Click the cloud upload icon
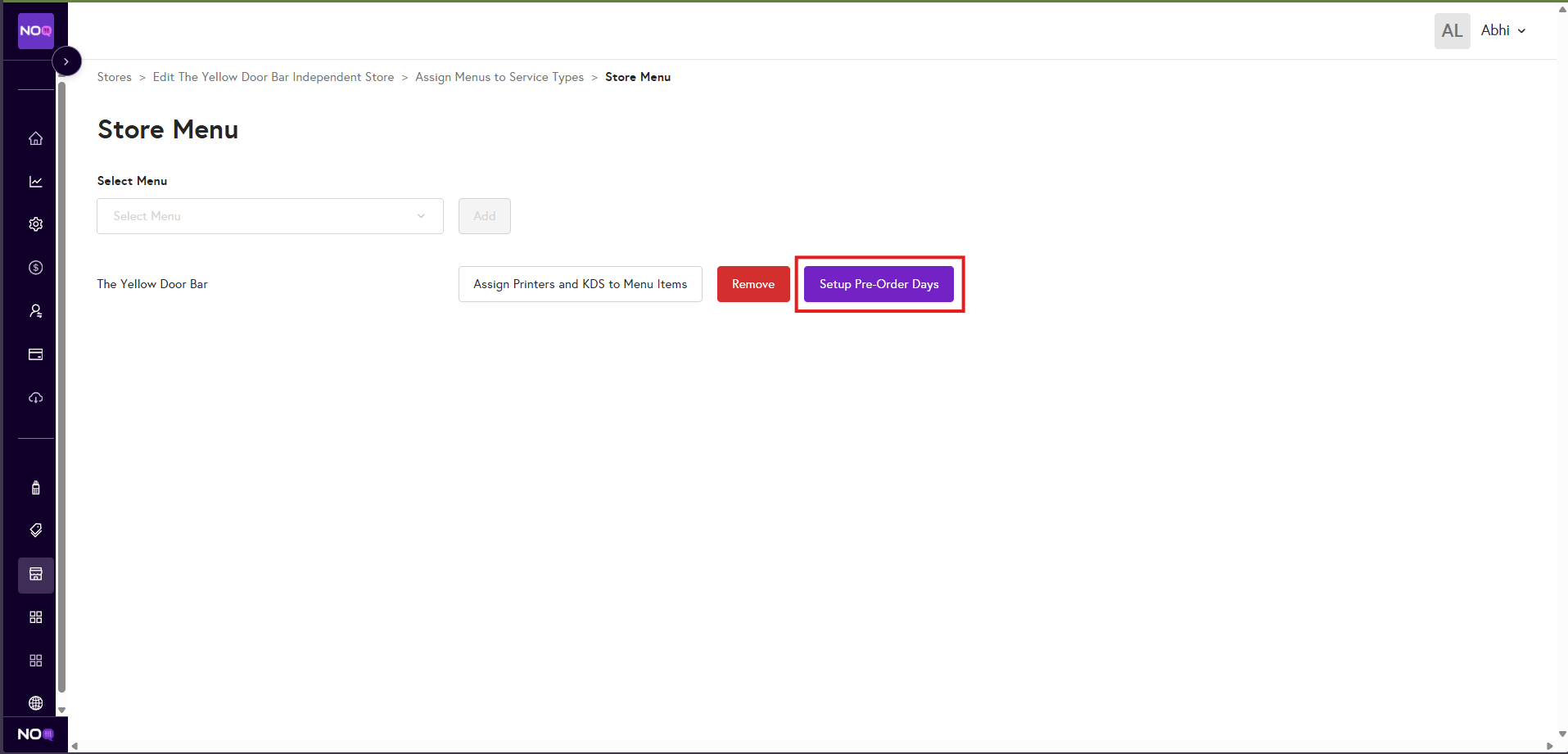Viewport: 1568px width, 754px height. coord(36,398)
